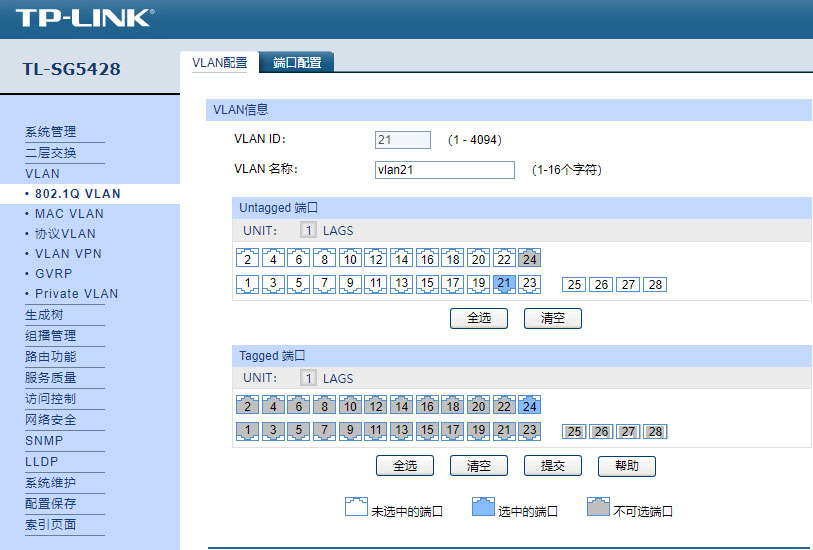Expand the 二层交换 sidebar menu

click(50, 153)
